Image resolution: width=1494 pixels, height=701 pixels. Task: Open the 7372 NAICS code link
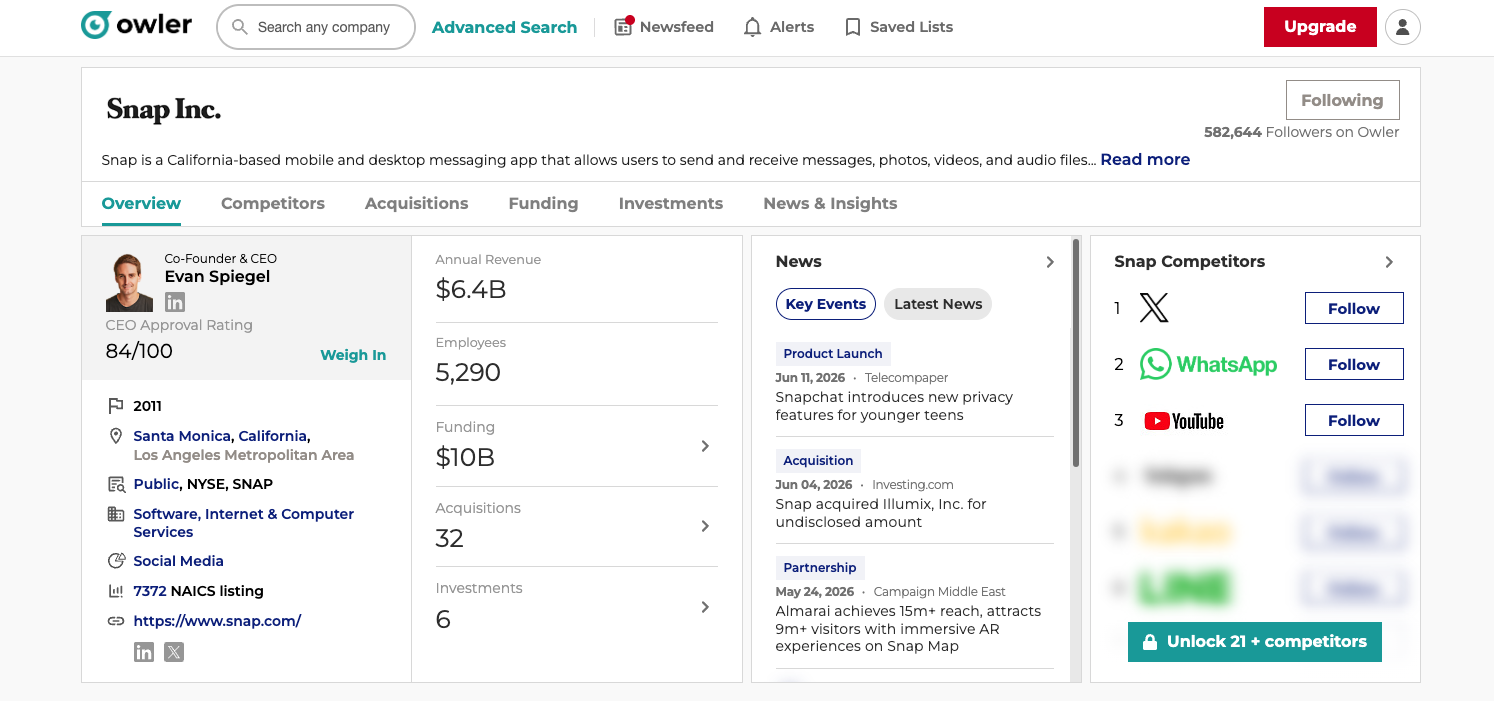click(x=150, y=591)
